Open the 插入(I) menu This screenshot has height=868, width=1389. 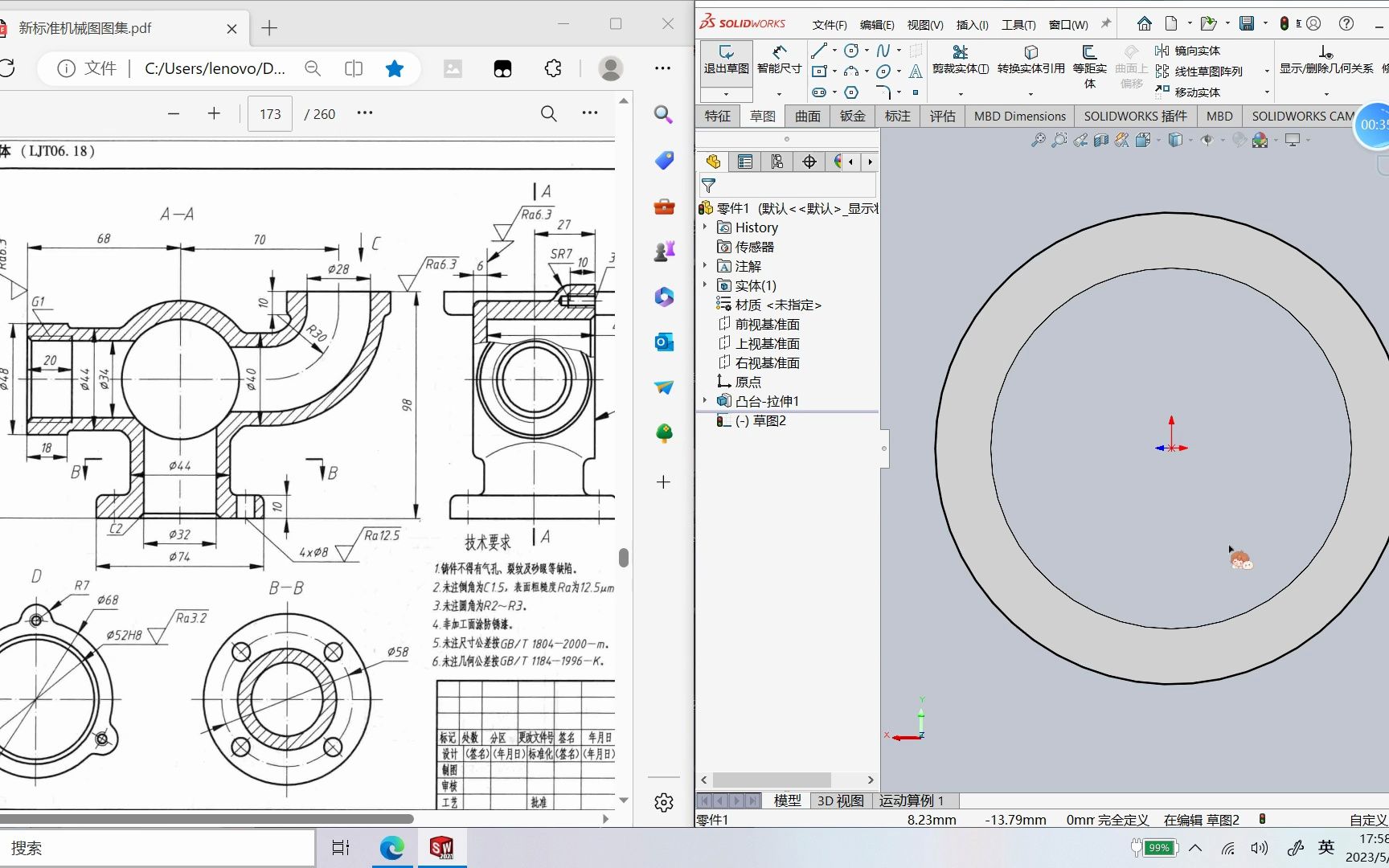click(972, 25)
